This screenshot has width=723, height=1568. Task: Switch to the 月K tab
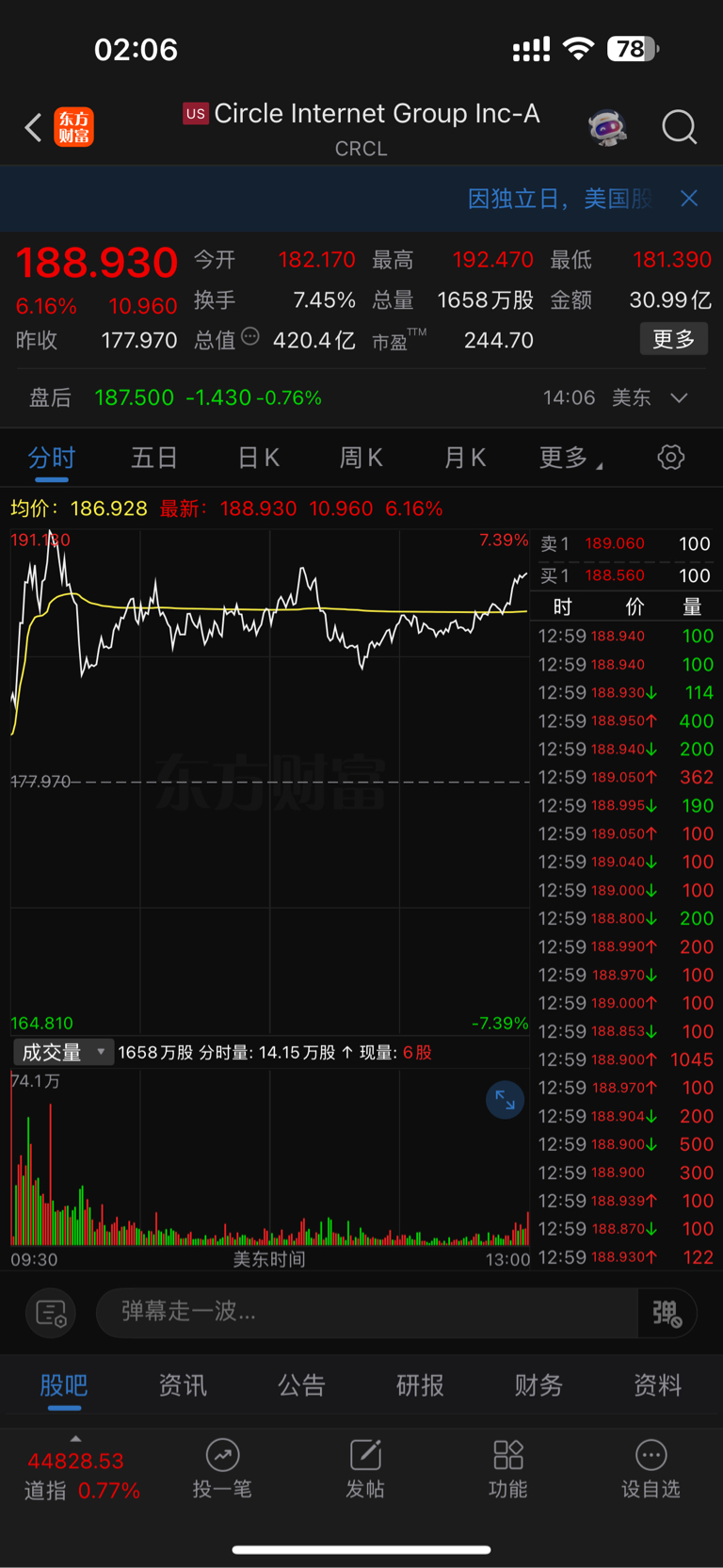464,458
